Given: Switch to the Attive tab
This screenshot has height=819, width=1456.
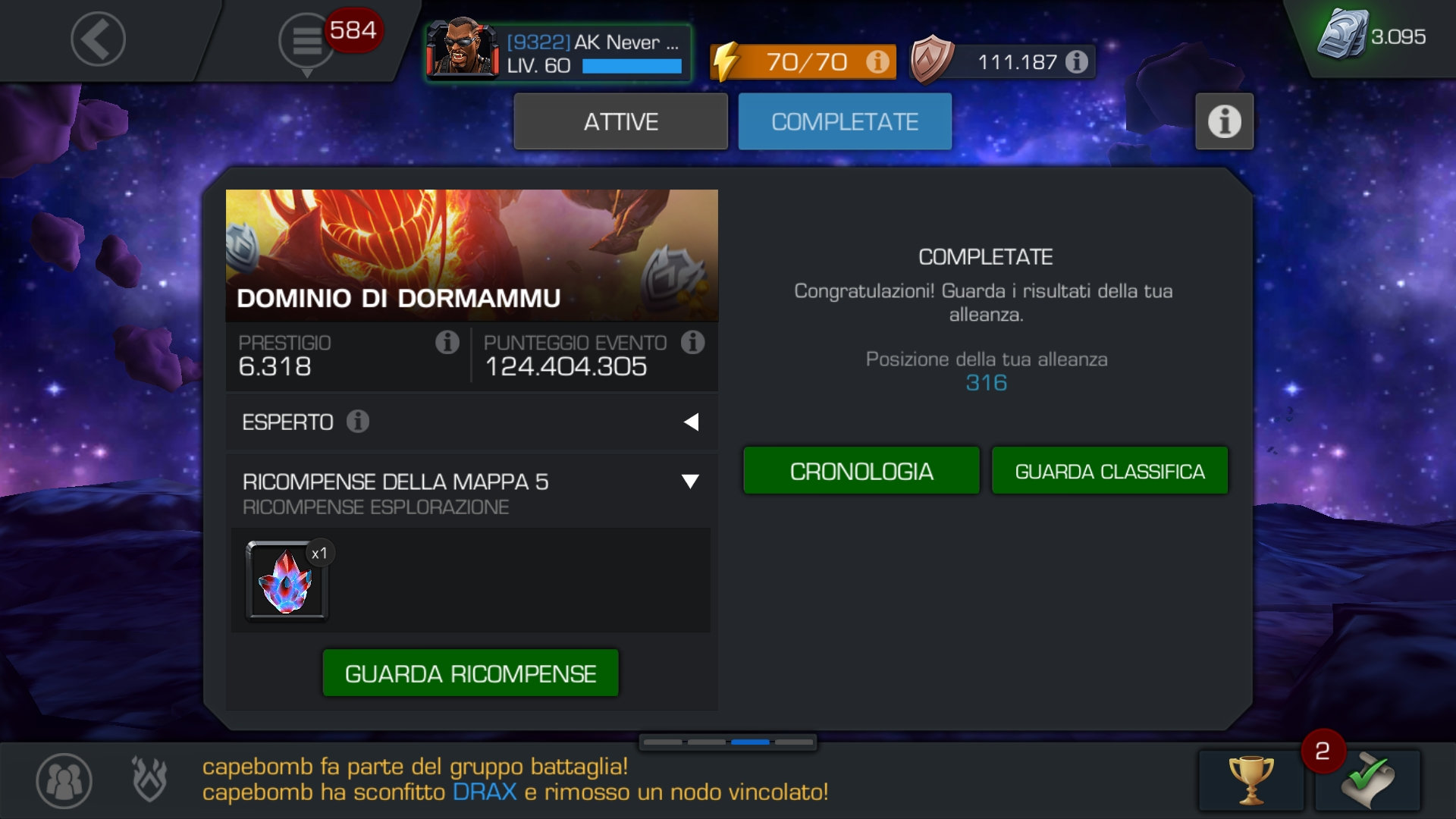Looking at the screenshot, I should coord(620,121).
